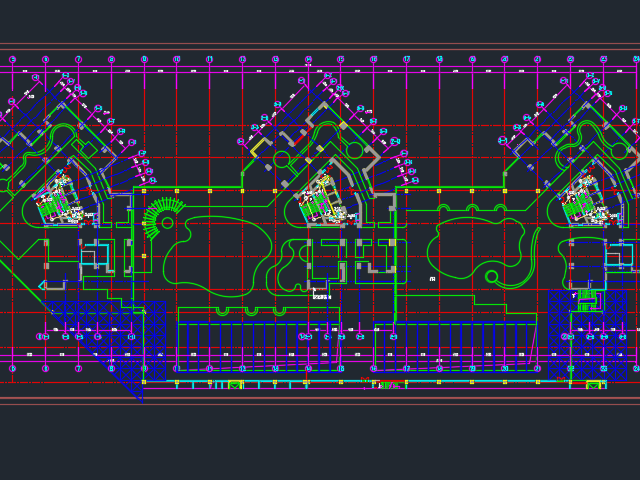Screen dimensions: 640x480
Task: Pick the double-ring circle in the right pond outline
Action: 492,277
